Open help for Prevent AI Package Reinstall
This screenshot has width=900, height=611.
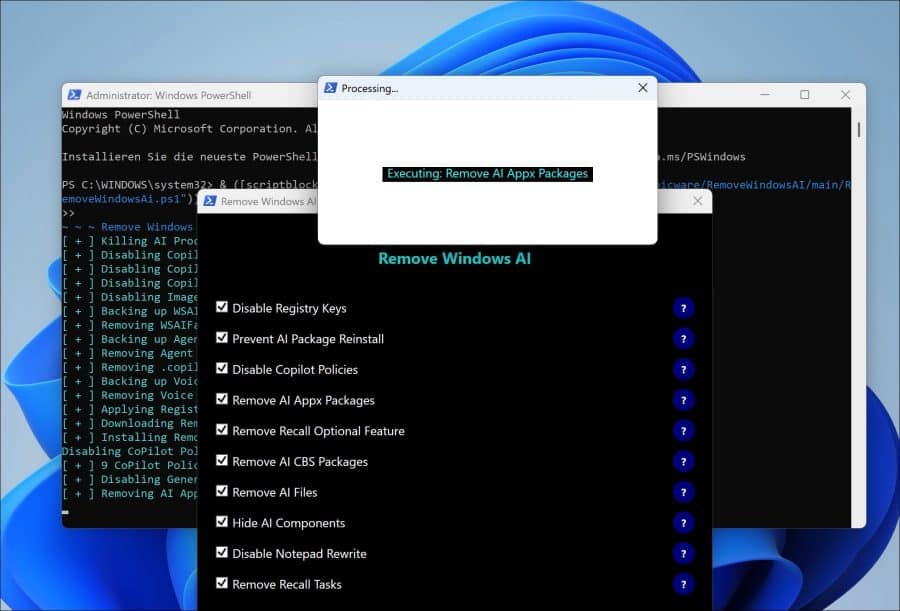click(x=683, y=339)
